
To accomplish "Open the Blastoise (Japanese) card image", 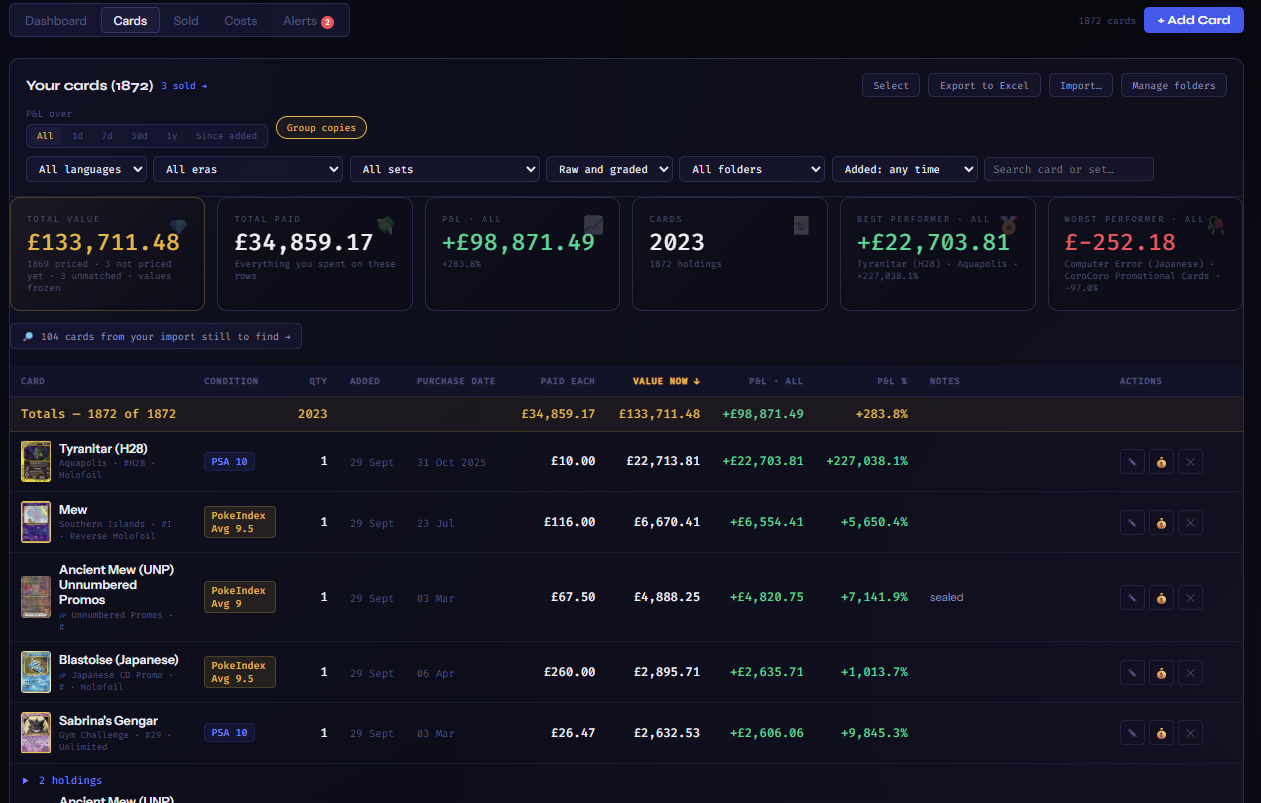I will (36, 672).
